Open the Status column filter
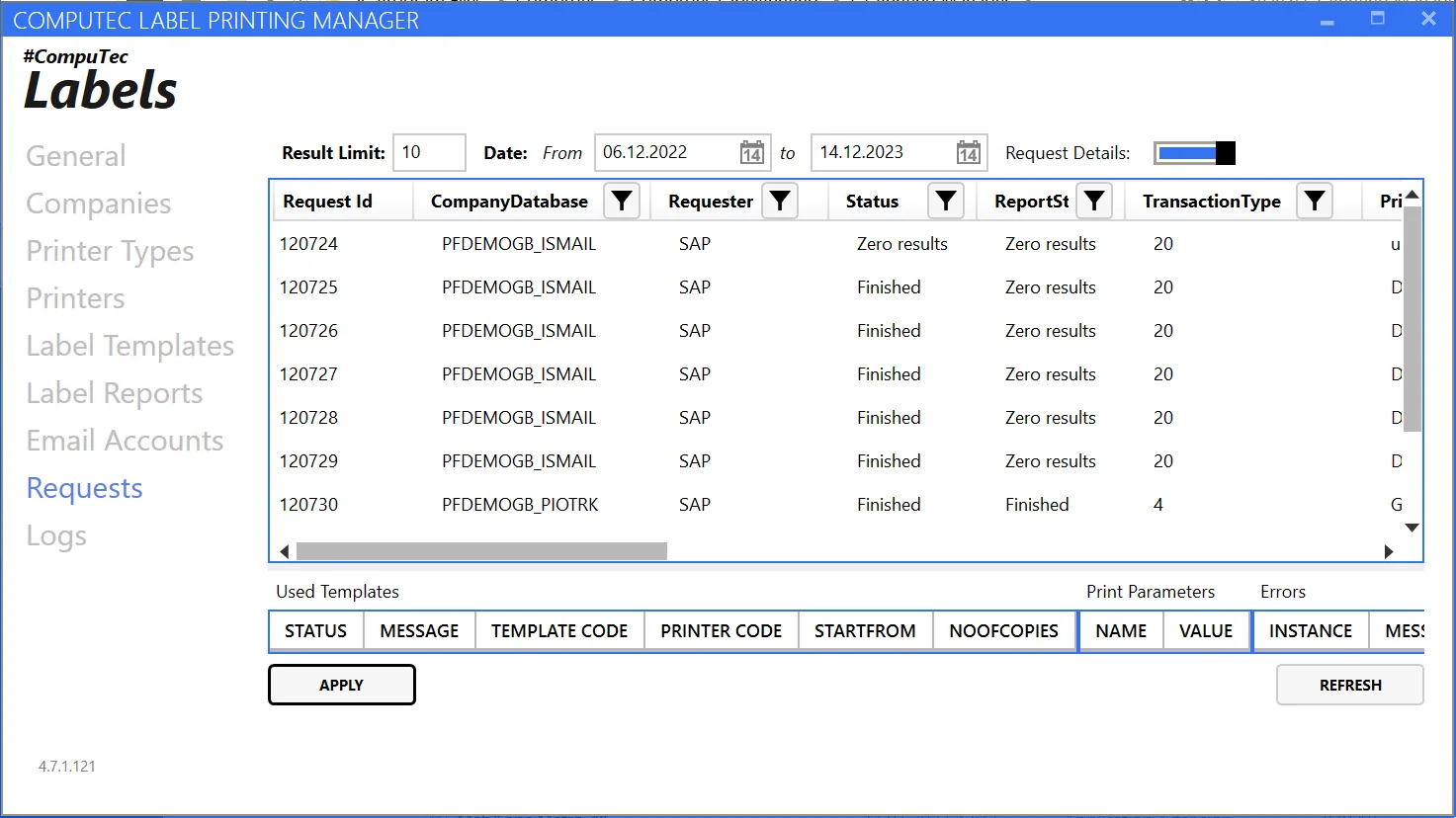 [x=946, y=202]
